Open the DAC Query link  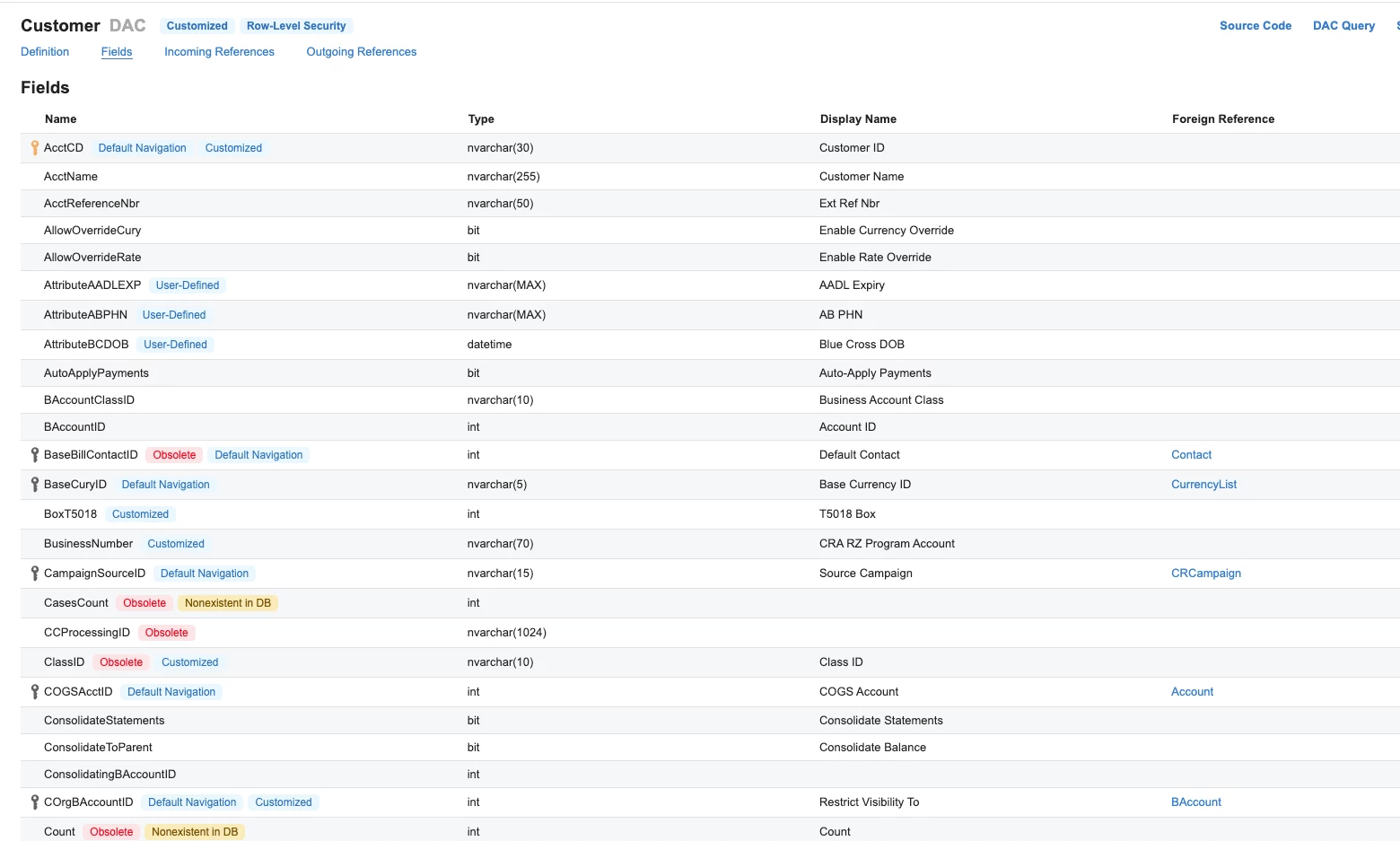[x=1343, y=26]
